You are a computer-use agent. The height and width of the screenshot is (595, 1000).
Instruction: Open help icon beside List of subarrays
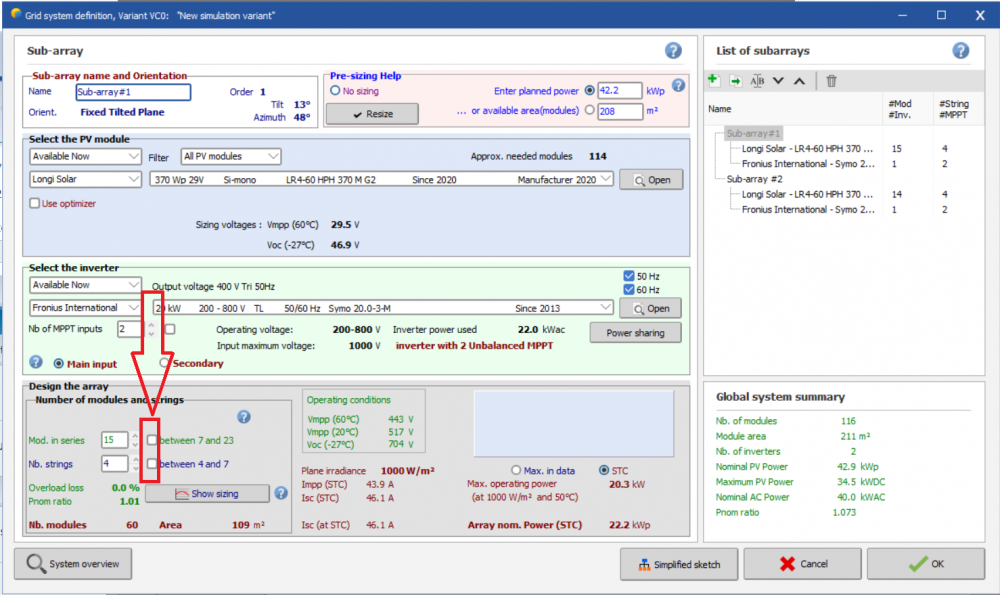[x=960, y=51]
